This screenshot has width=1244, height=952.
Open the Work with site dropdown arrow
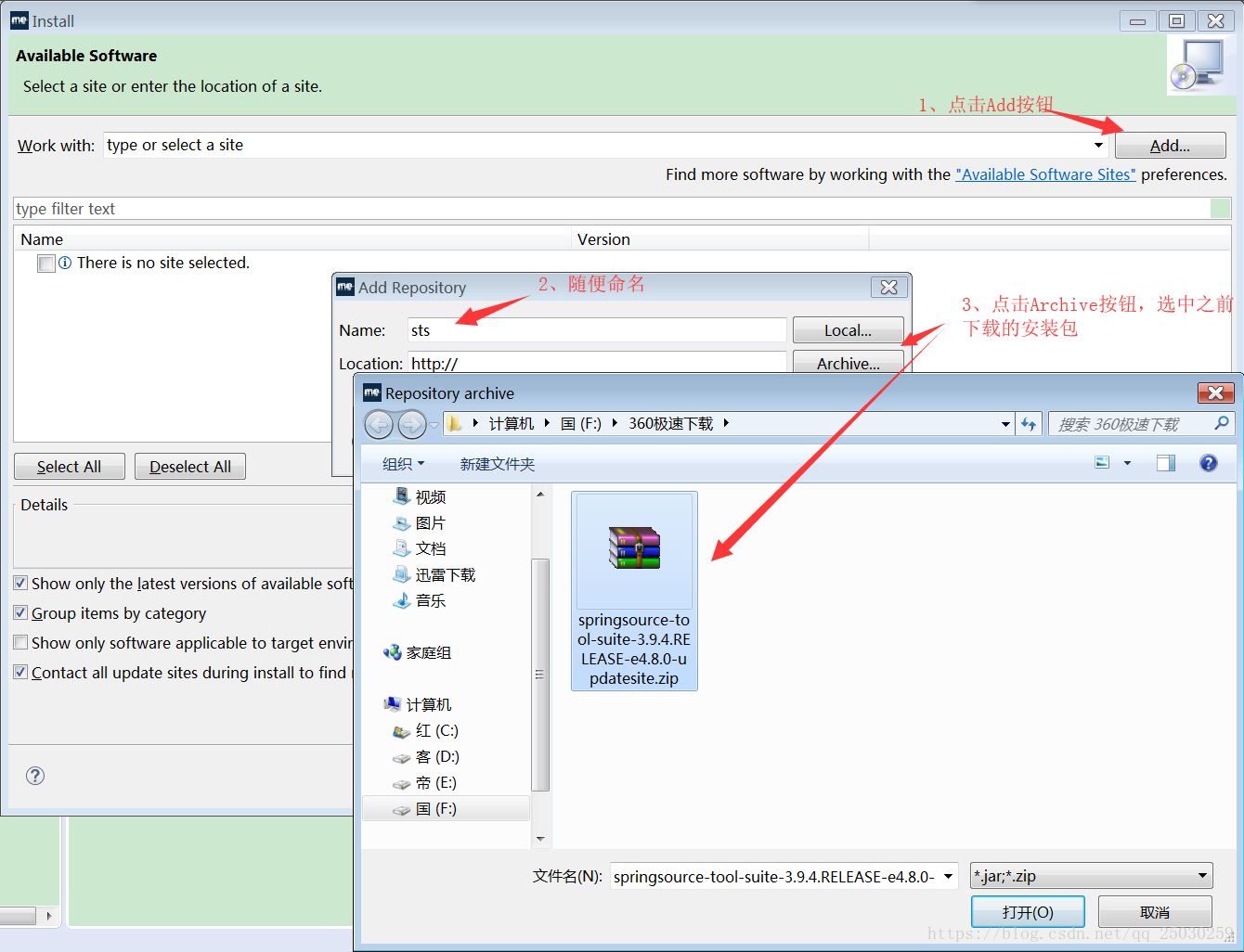tap(1098, 146)
